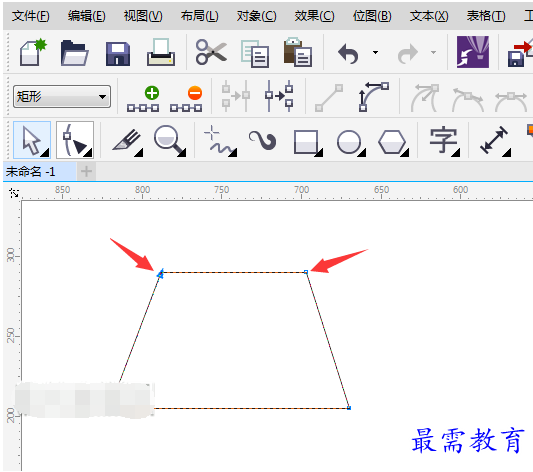Click the Paste clipboard icon

point(298,52)
